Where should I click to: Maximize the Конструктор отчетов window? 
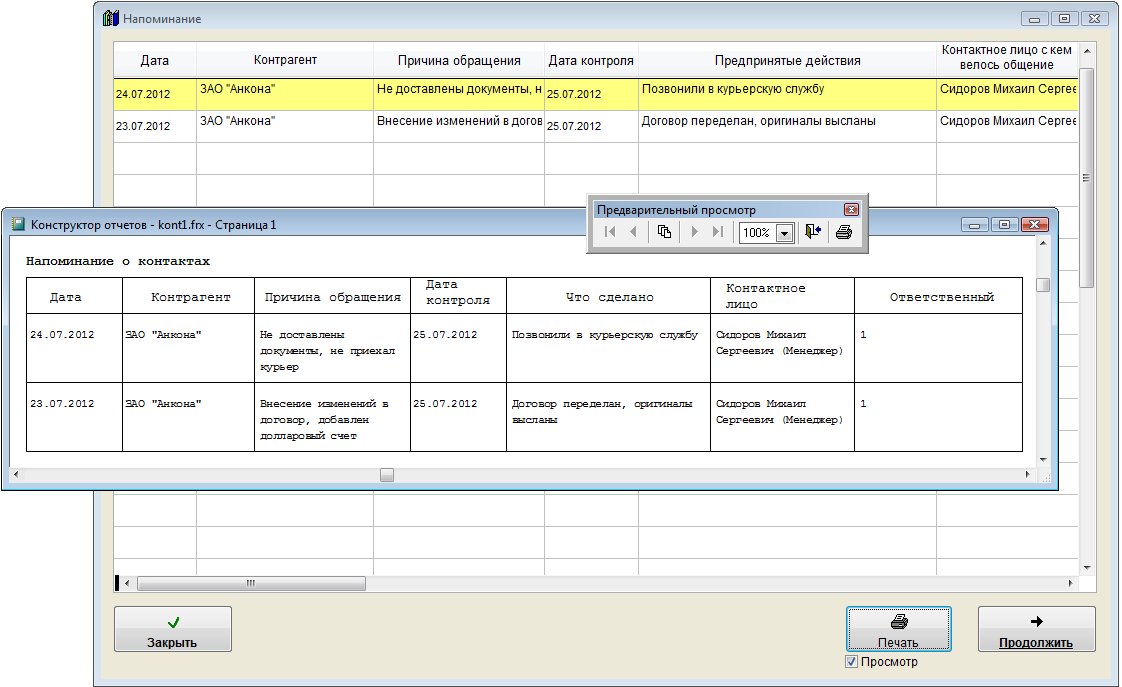pyautogui.click(x=1005, y=225)
